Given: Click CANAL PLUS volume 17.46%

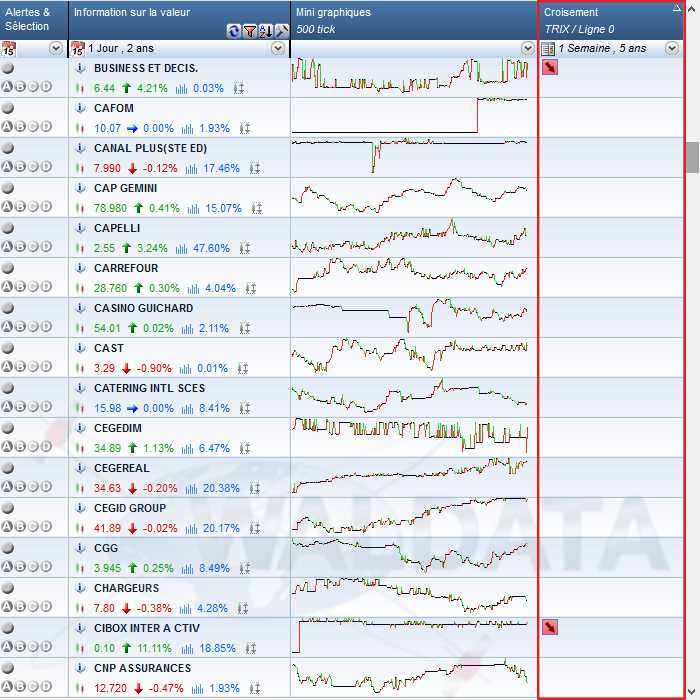Looking at the screenshot, I should [221, 168].
